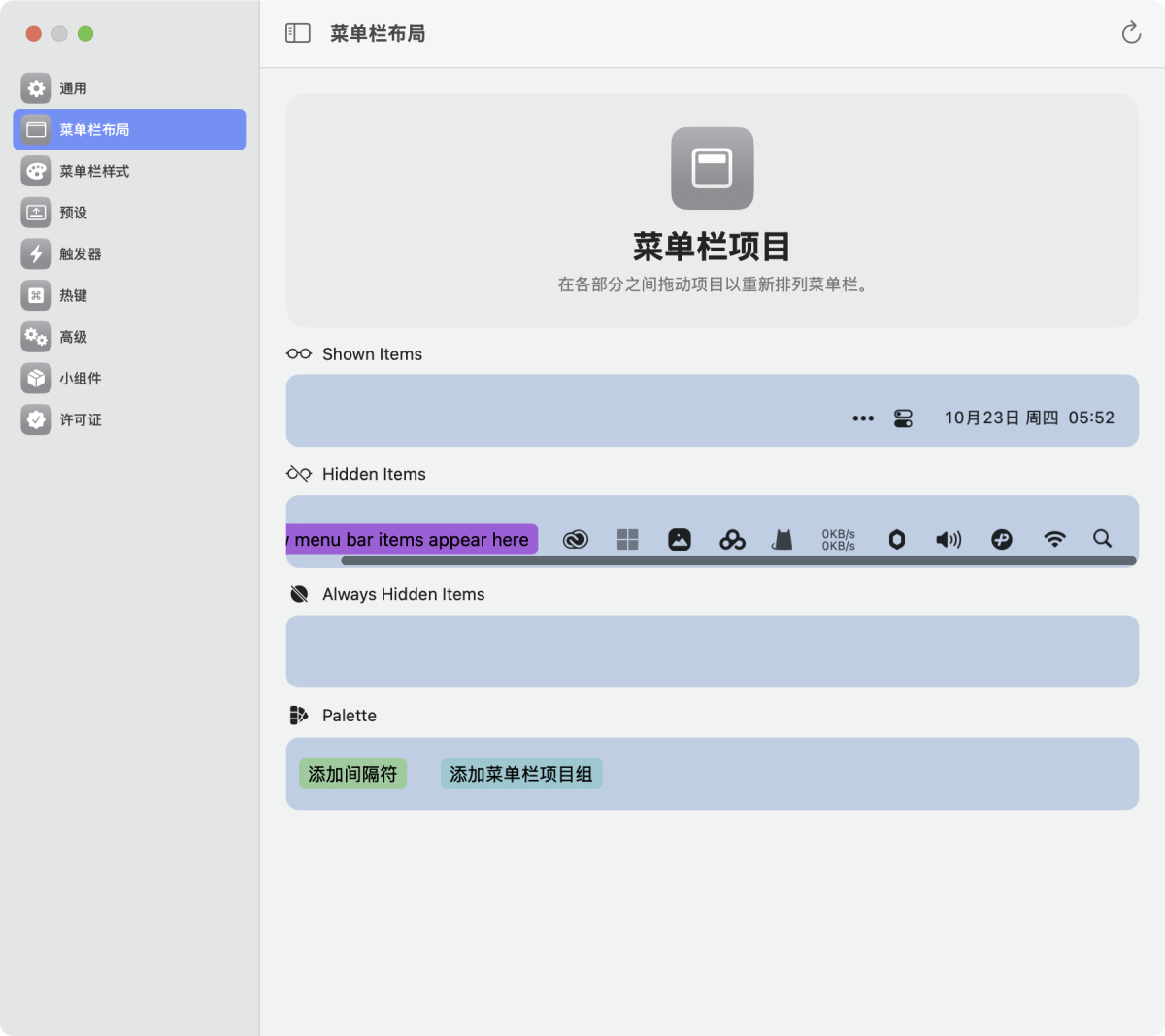Click the hexagon icon in Hidden Items

tap(897, 539)
